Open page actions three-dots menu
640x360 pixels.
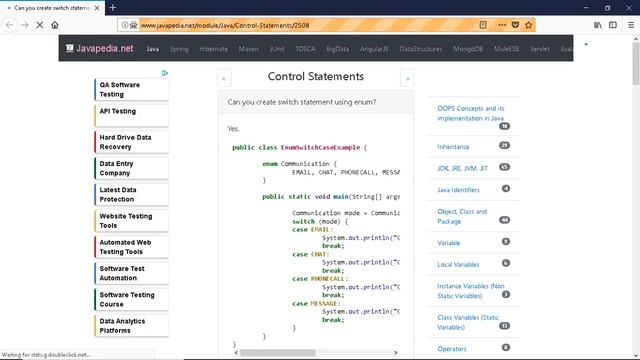pyautogui.click(x=502, y=25)
